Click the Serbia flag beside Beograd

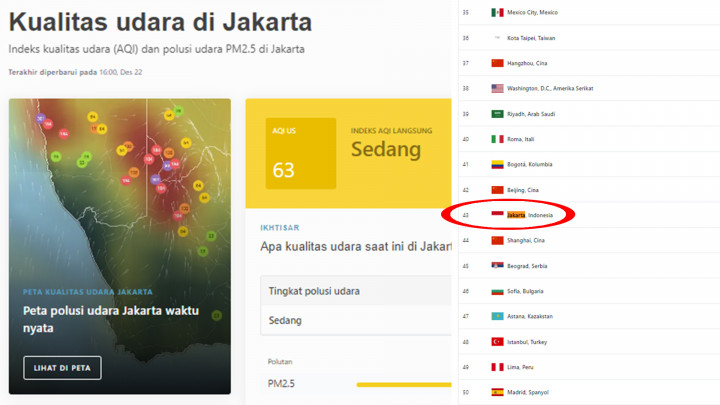click(x=497, y=266)
